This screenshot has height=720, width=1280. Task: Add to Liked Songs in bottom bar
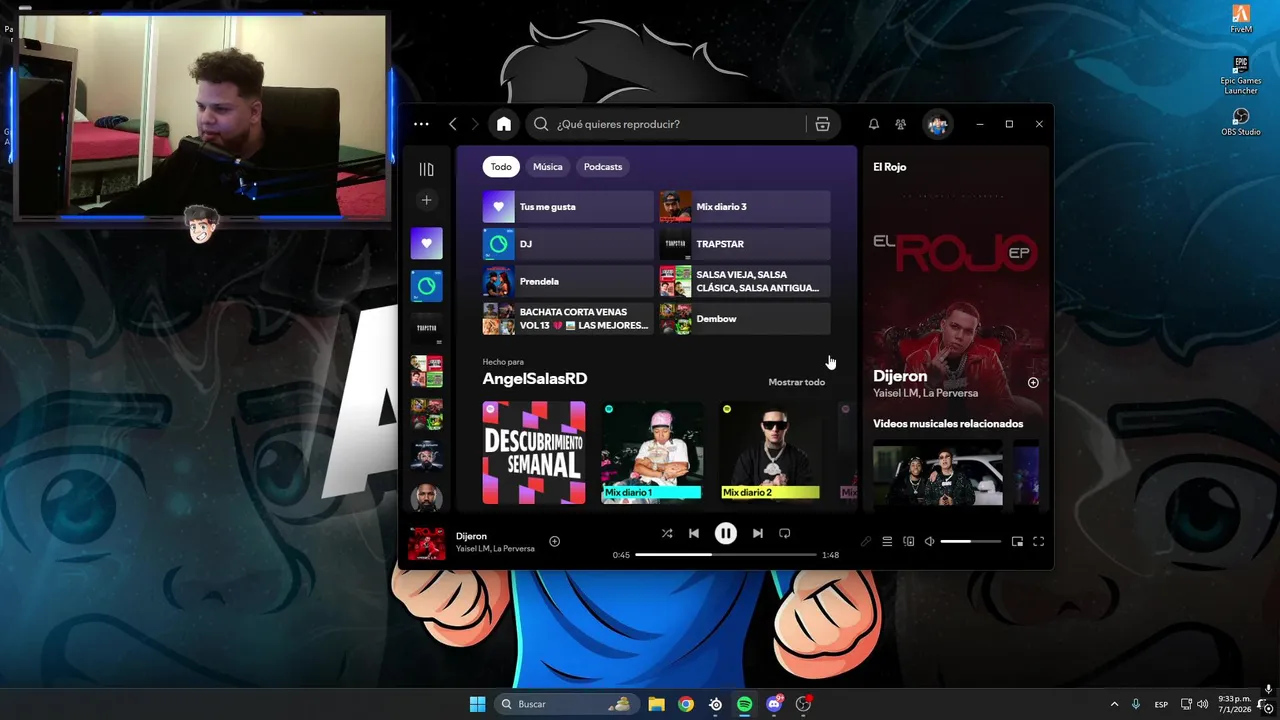point(554,542)
